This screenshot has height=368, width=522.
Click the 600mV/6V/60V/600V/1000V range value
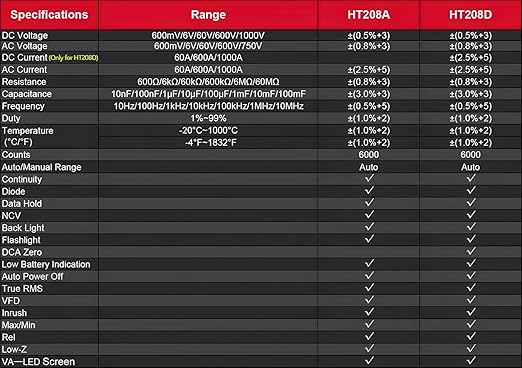point(208,36)
